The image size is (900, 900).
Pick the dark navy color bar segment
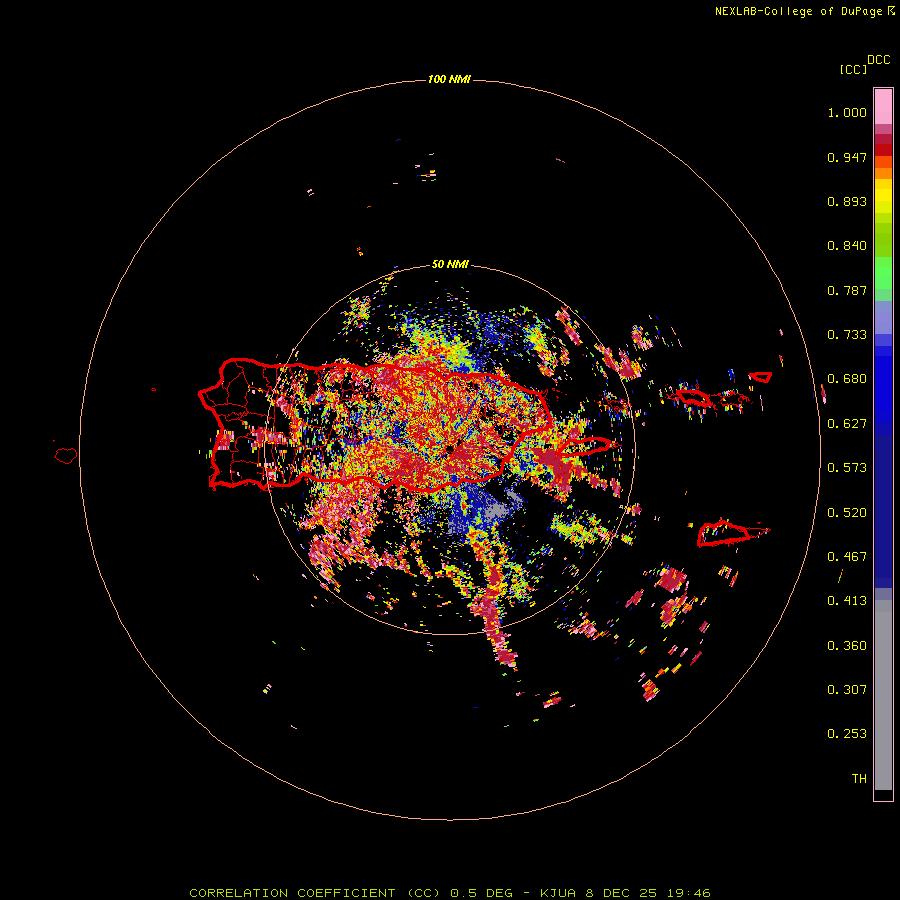pos(883,506)
